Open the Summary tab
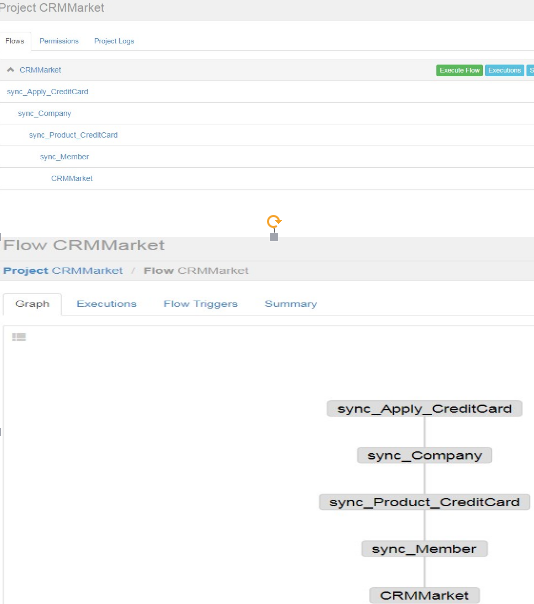This screenshot has width=534, height=604. point(291,304)
